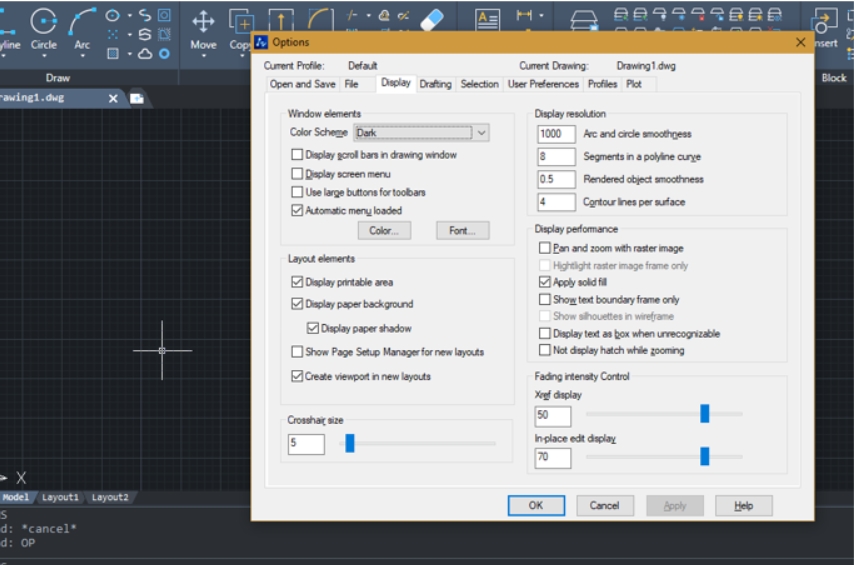Click Segments in a polyline curve field
Viewport: 854px width, 565px height.
click(556, 157)
